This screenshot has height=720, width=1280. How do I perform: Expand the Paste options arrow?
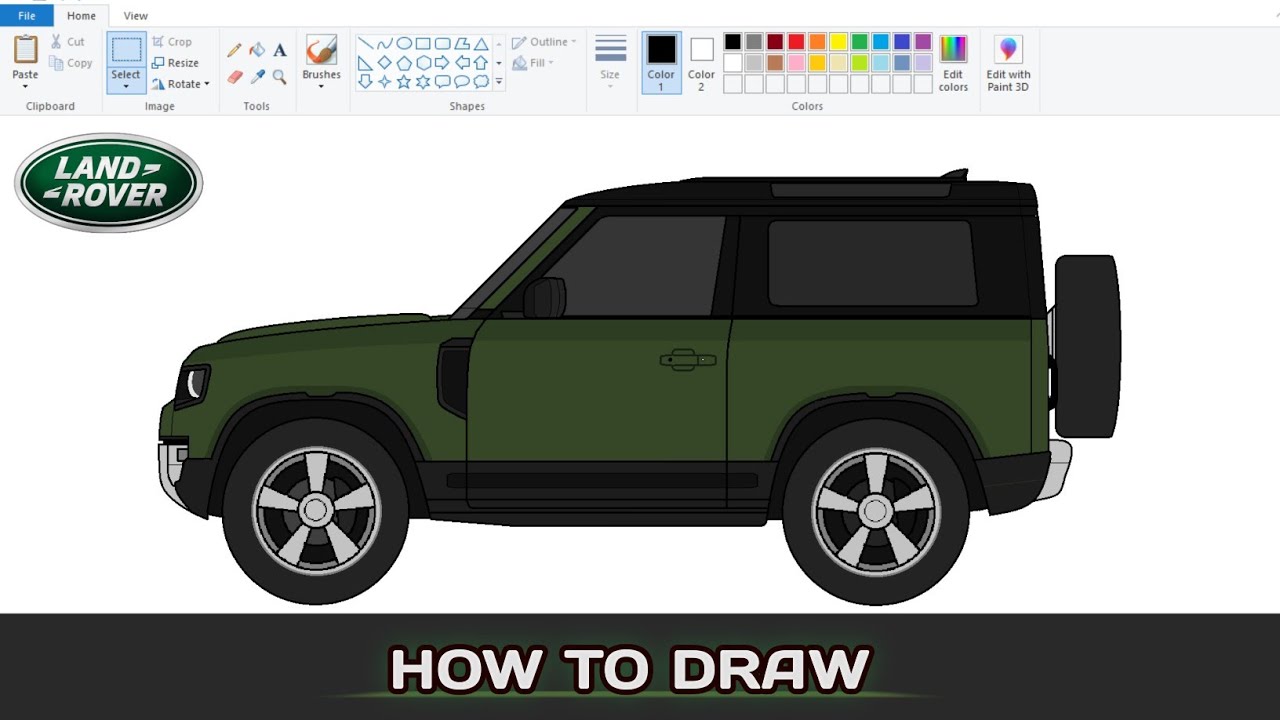click(x=25, y=86)
